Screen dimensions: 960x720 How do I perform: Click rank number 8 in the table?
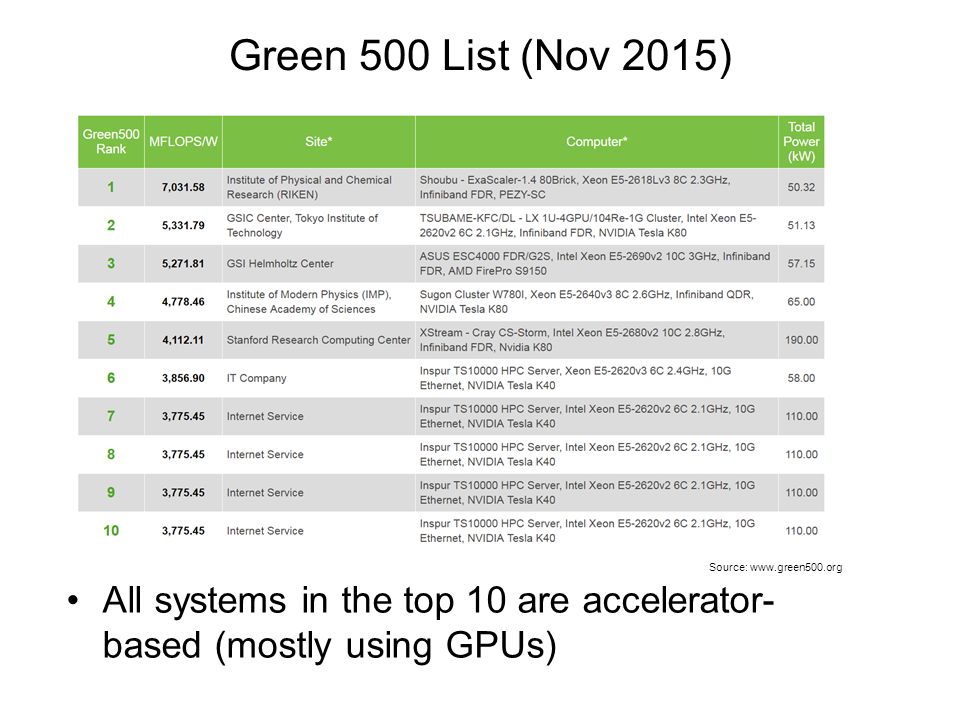[111, 454]
